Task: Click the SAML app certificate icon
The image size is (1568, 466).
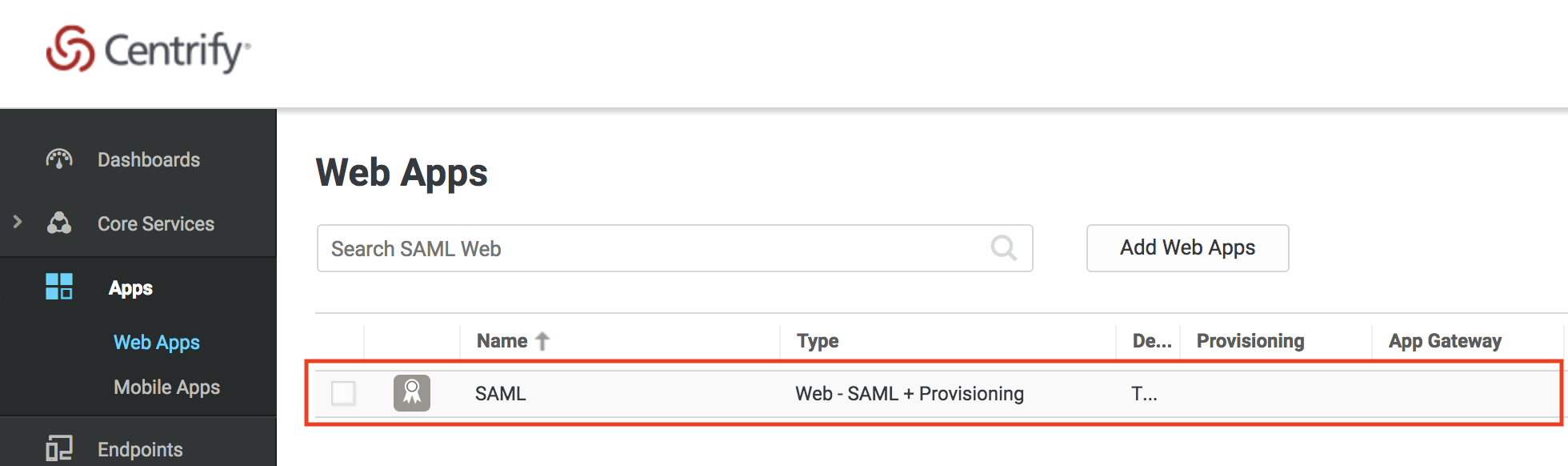Action: (412, 393)
